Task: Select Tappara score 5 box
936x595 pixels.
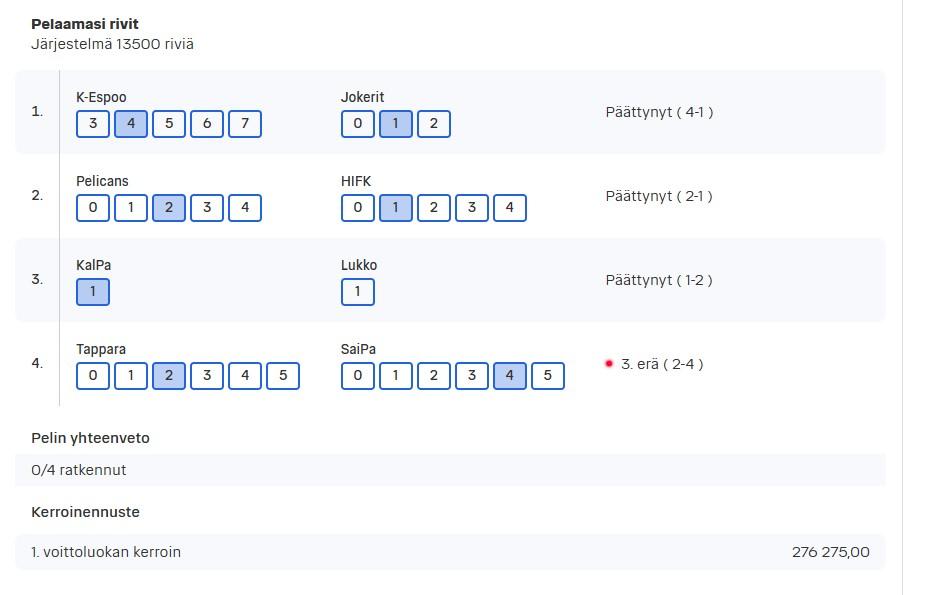Action: [283, 376]
